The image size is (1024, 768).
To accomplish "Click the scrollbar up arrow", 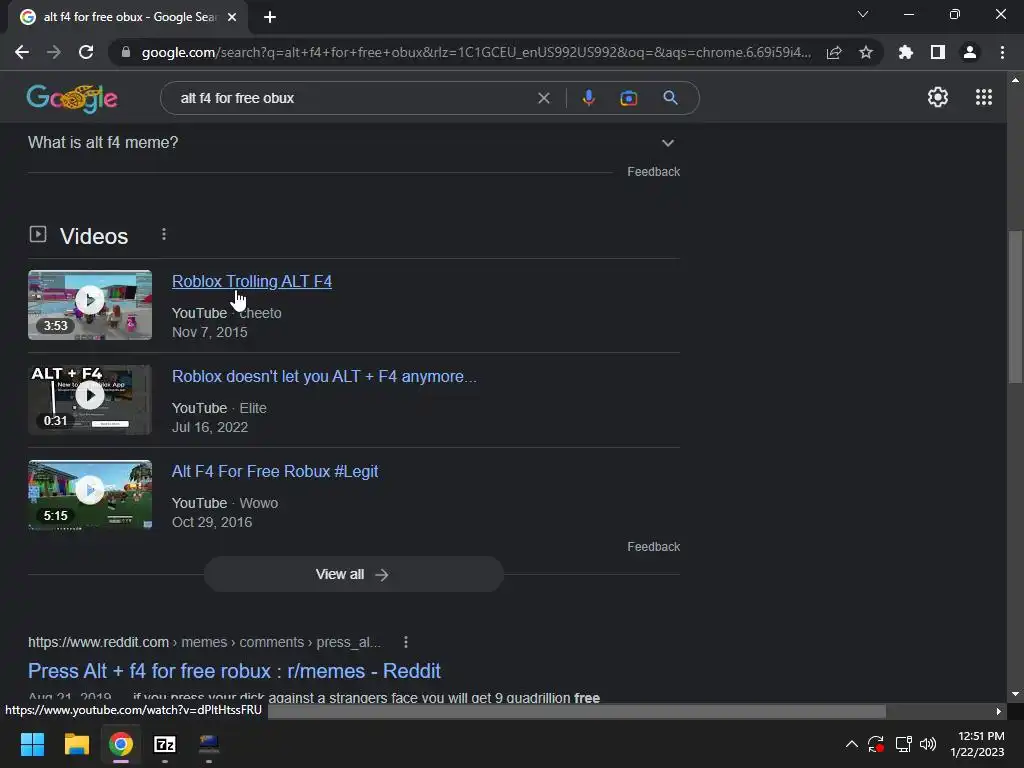I will [1015, 80].
